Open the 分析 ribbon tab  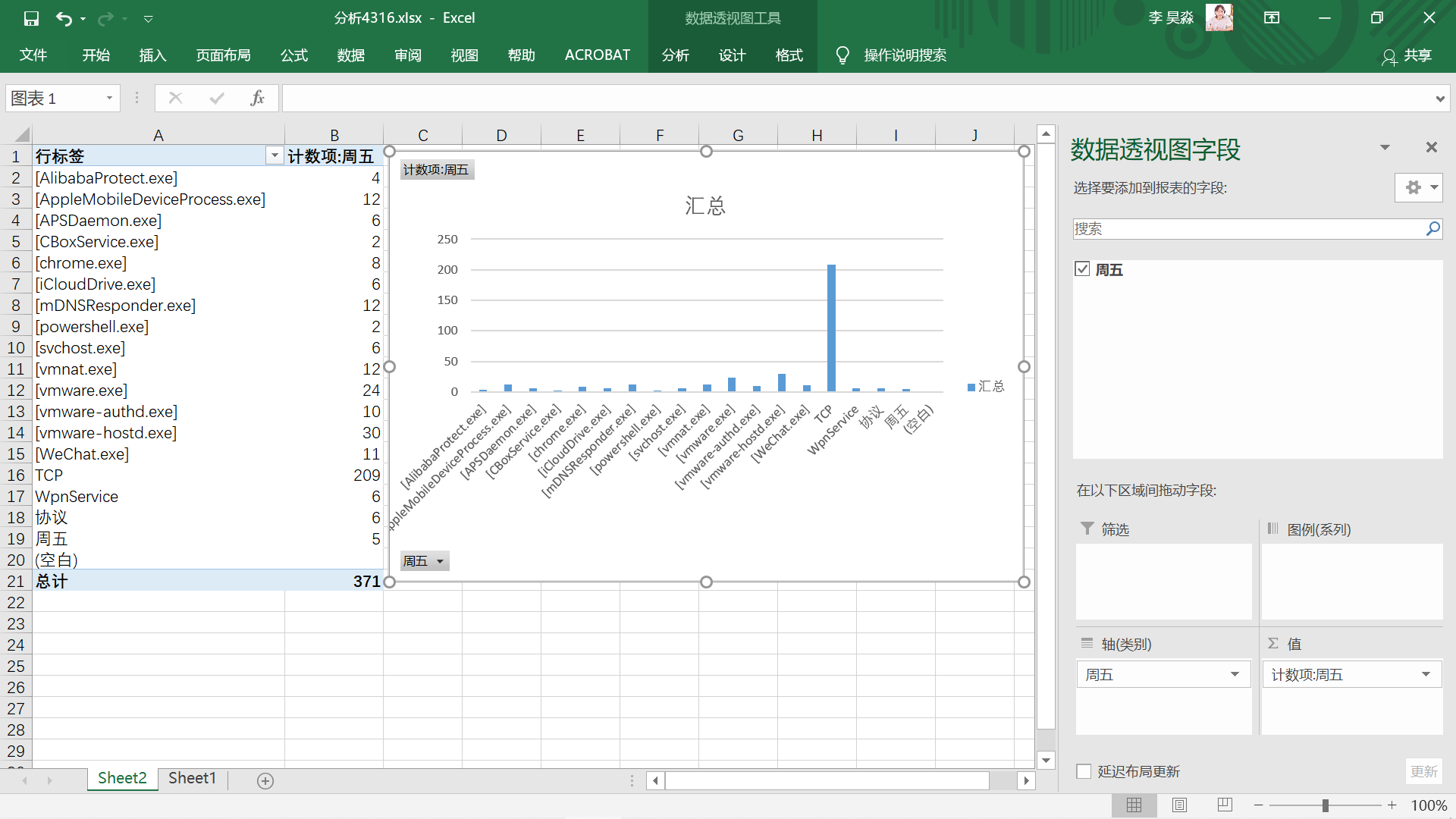coord(675,55)
